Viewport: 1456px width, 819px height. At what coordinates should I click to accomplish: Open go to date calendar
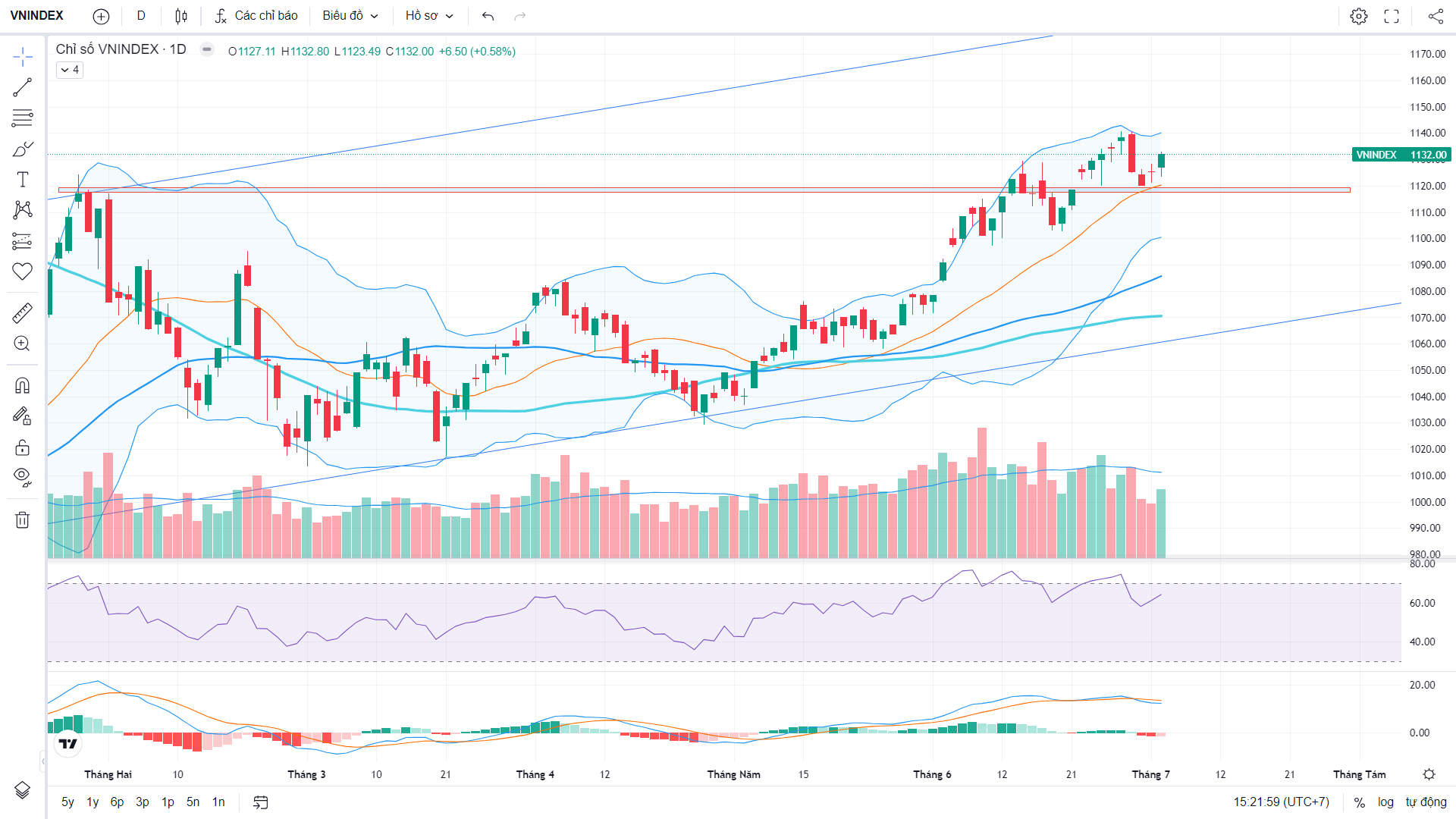(260, 802)
